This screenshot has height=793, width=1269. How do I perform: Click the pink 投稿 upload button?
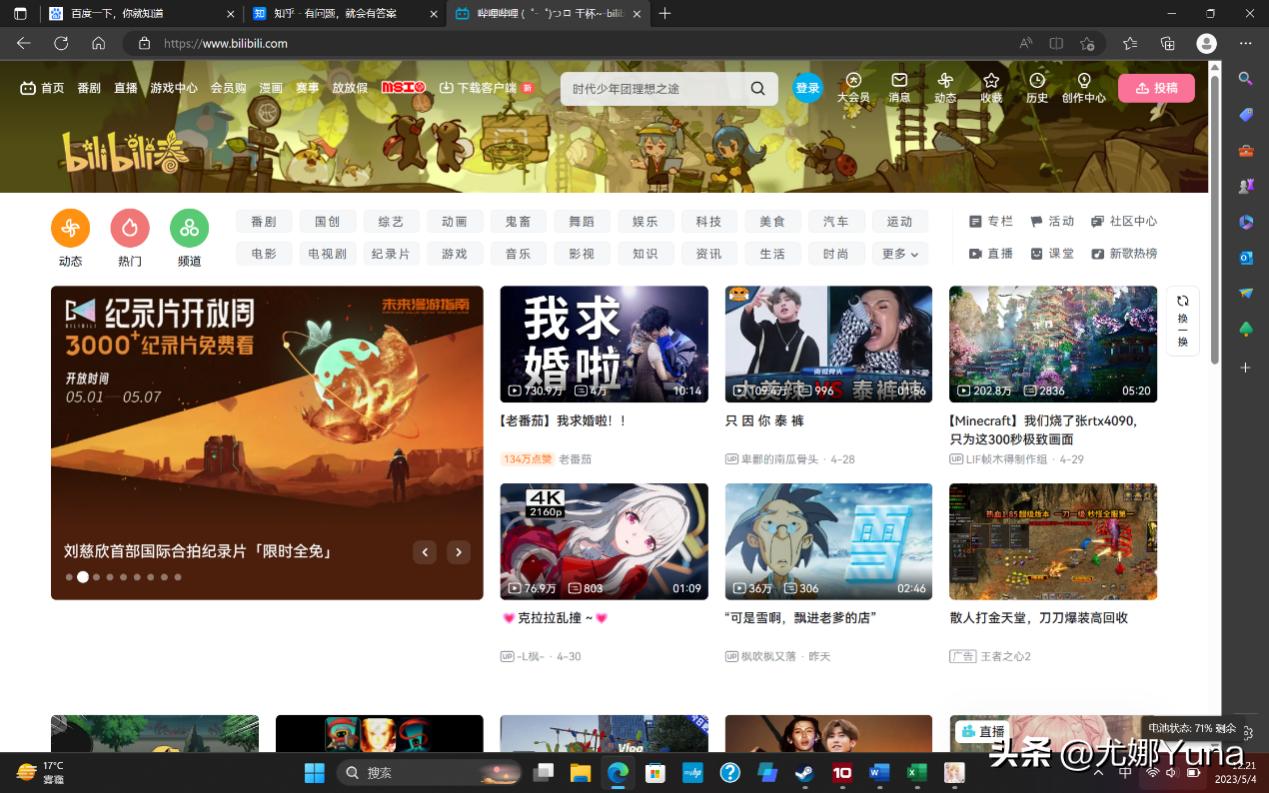(1156, 88)
